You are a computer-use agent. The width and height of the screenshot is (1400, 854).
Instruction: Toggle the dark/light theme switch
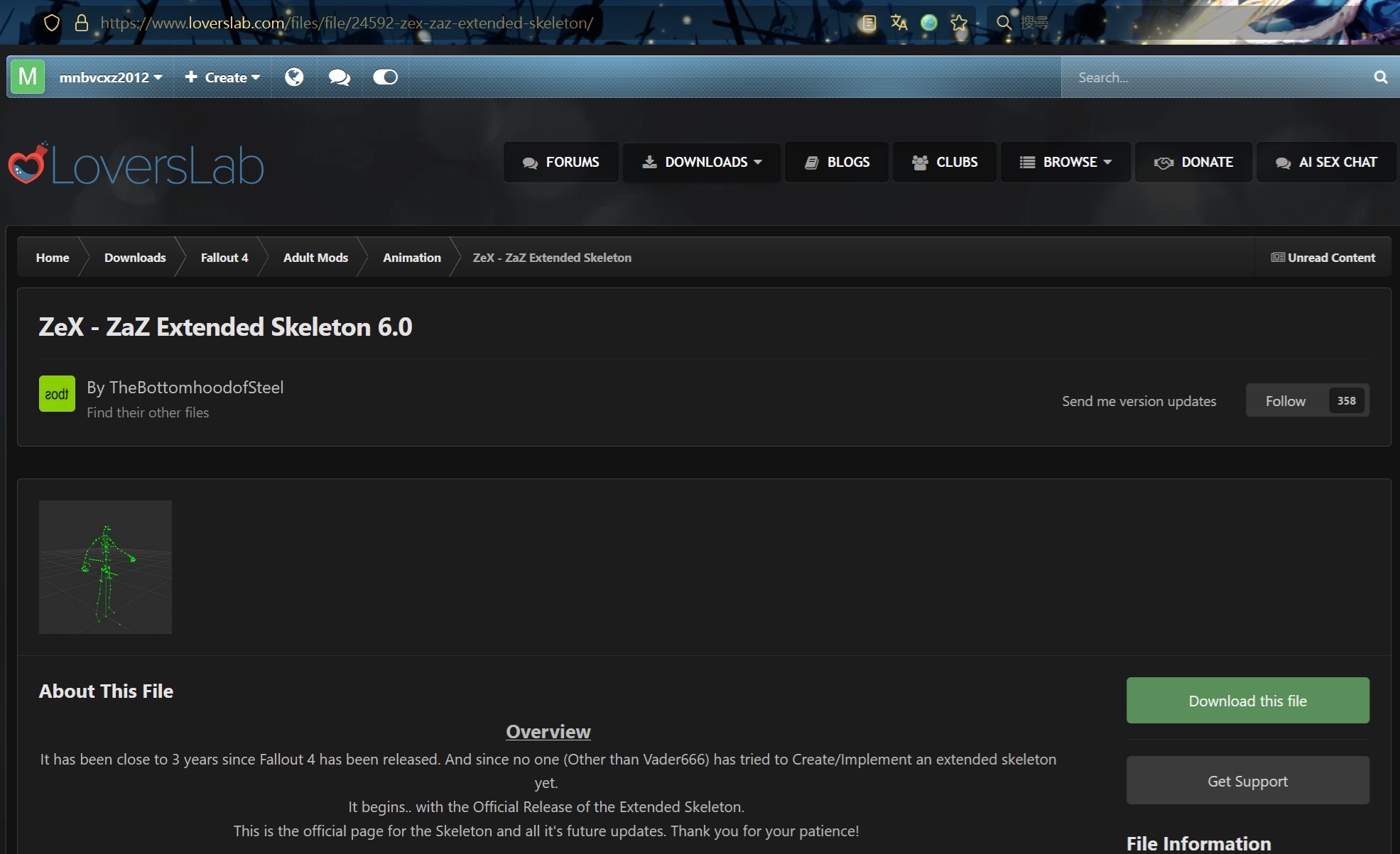coord(386,77)
